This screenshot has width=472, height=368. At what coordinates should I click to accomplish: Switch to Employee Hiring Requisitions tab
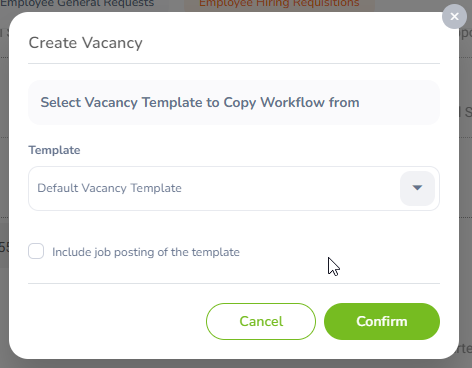coord(279,4)
